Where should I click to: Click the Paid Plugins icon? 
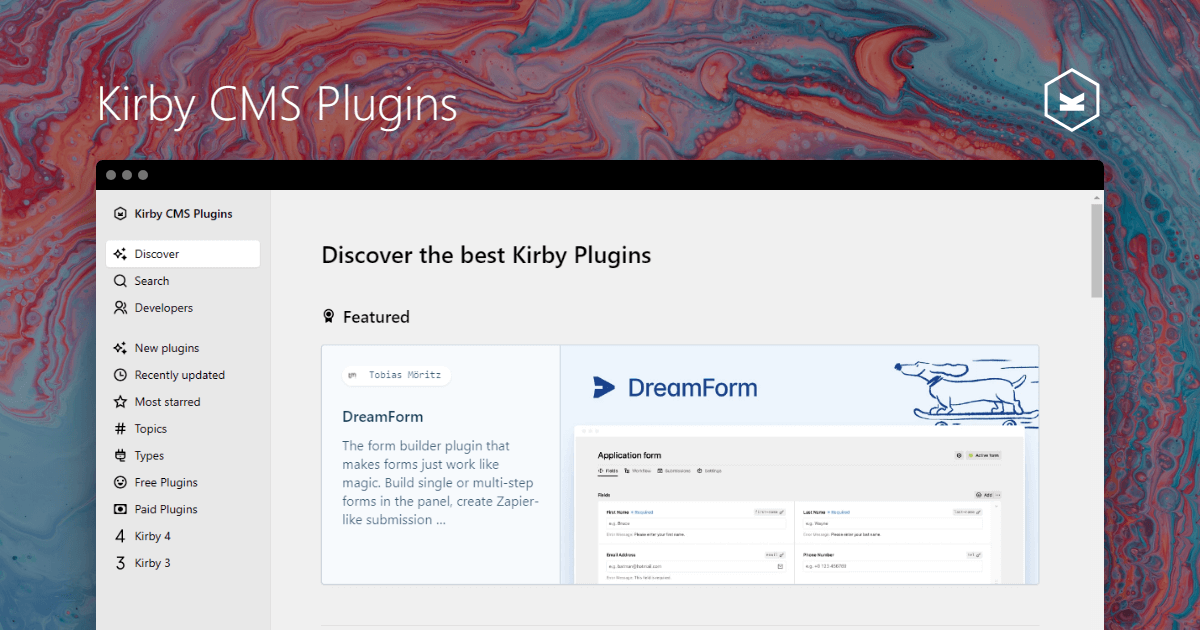[122, 509]
